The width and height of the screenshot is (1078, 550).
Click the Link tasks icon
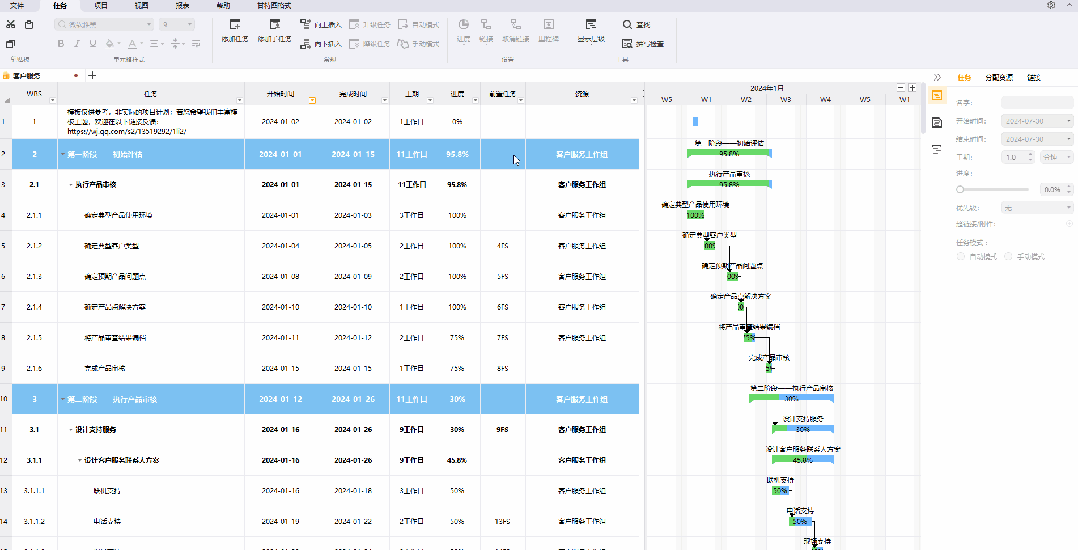tap(486, 25)
